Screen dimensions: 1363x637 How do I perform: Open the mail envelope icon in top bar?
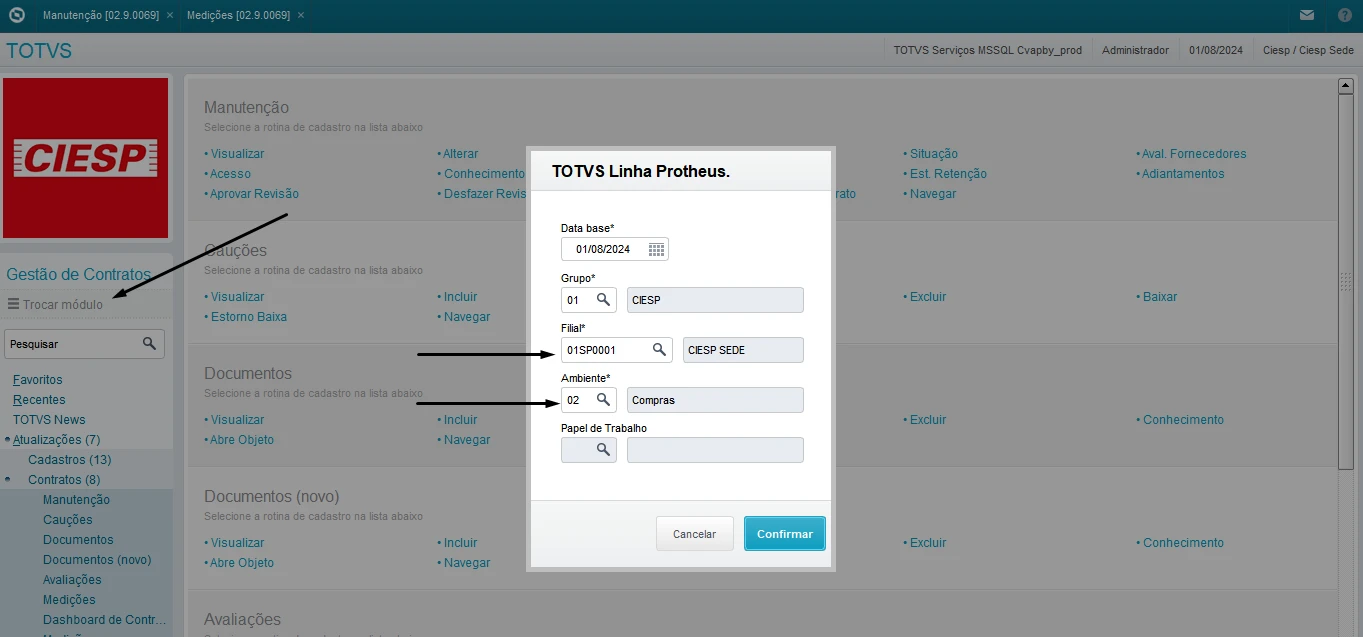pyautogui.click(x=1307, y=15)
